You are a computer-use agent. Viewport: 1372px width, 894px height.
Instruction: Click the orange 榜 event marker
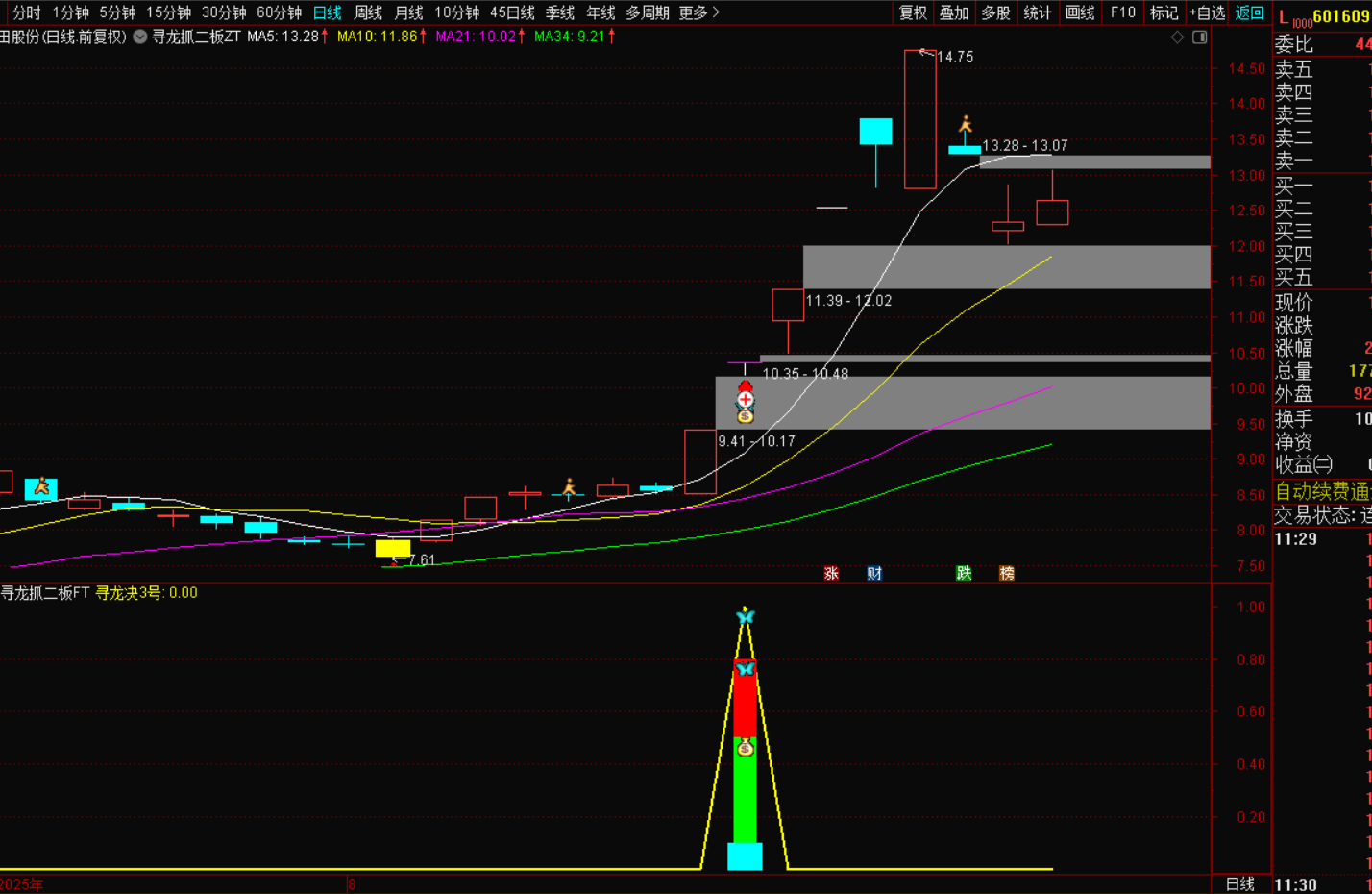(x=1006, y=574)
